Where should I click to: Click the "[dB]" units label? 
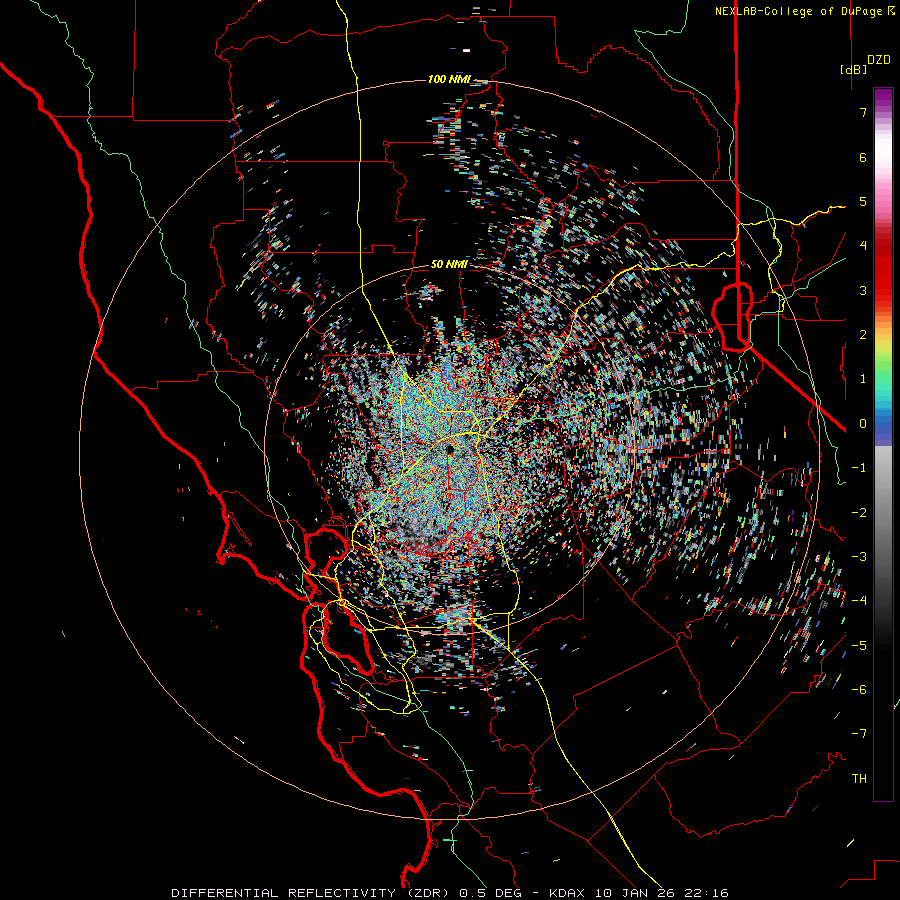tap(854, 69)
